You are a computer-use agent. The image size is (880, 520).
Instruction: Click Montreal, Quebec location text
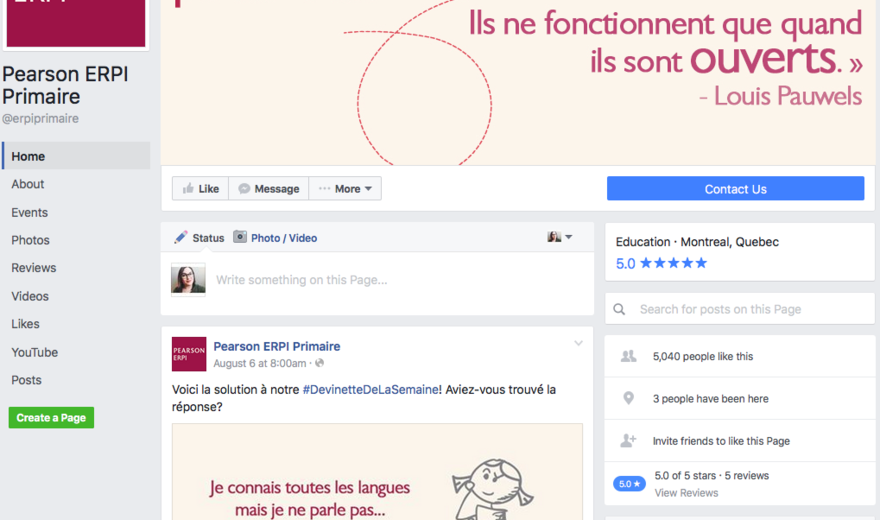coord(730,242)
